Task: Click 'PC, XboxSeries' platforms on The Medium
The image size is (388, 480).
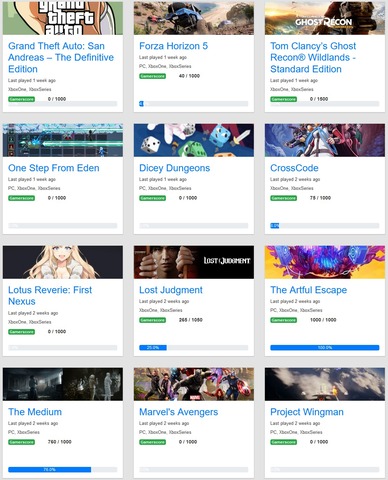Action: (24, 432)
